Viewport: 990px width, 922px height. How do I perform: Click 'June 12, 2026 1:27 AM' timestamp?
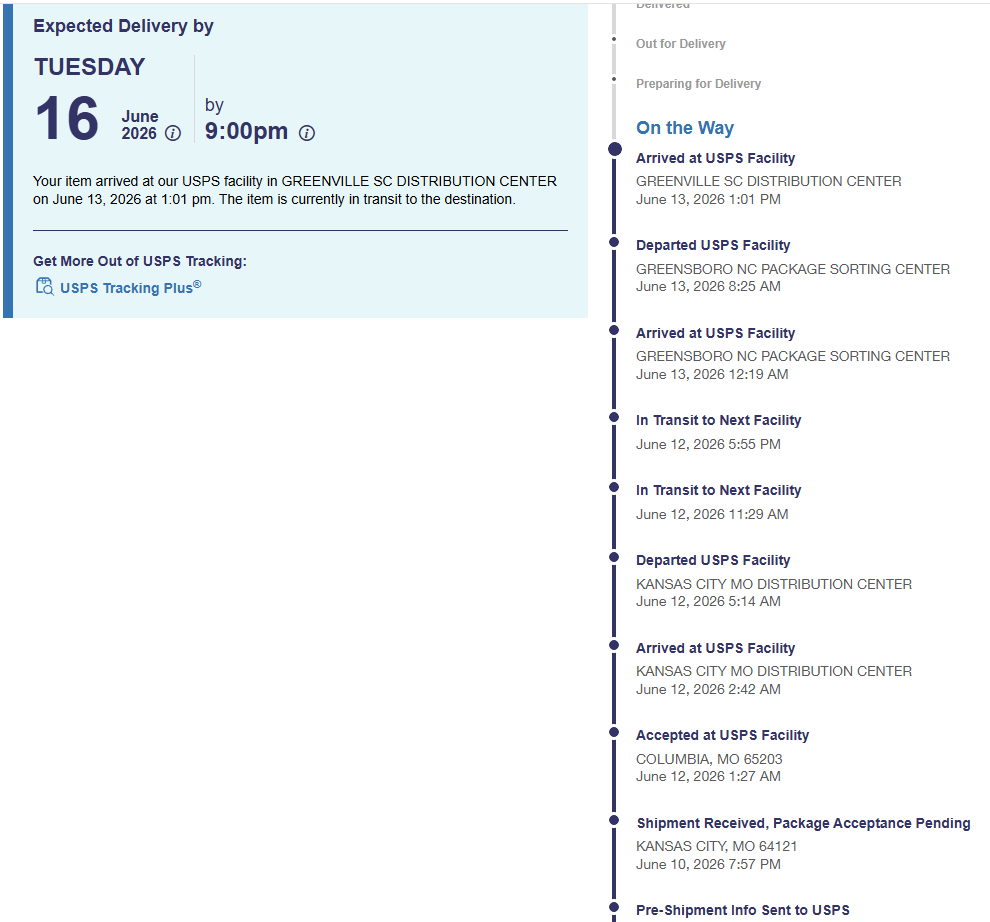pyautogui.click(x=708, y=777)
